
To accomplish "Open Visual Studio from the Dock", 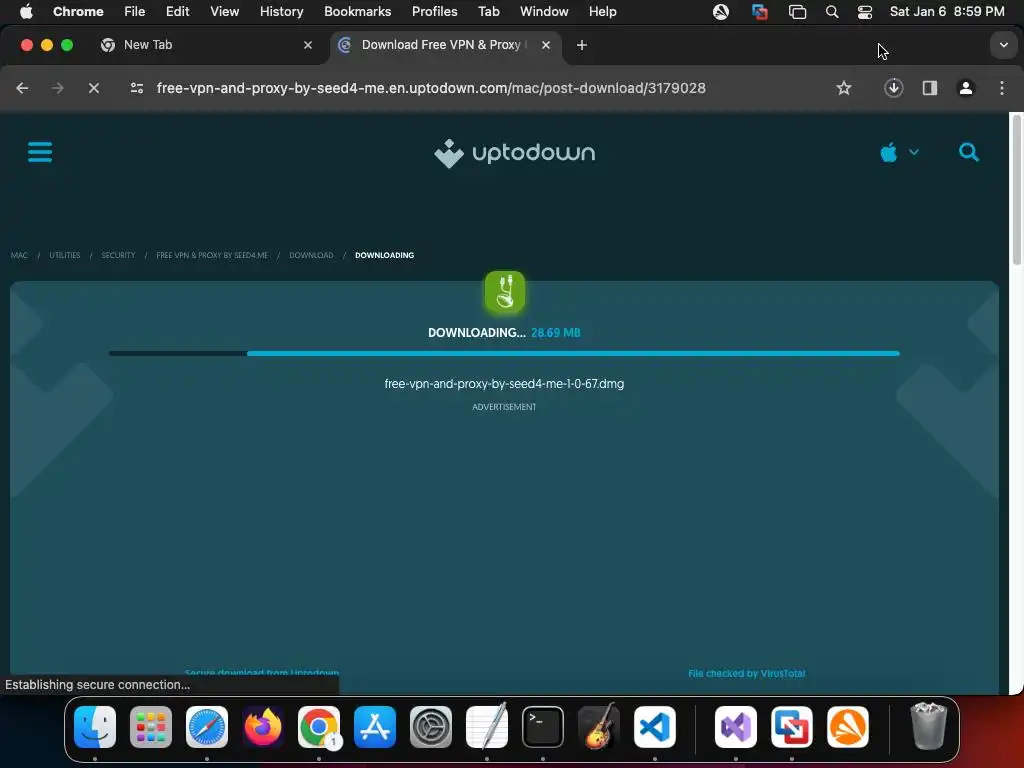I will click(x=736, y=727).
